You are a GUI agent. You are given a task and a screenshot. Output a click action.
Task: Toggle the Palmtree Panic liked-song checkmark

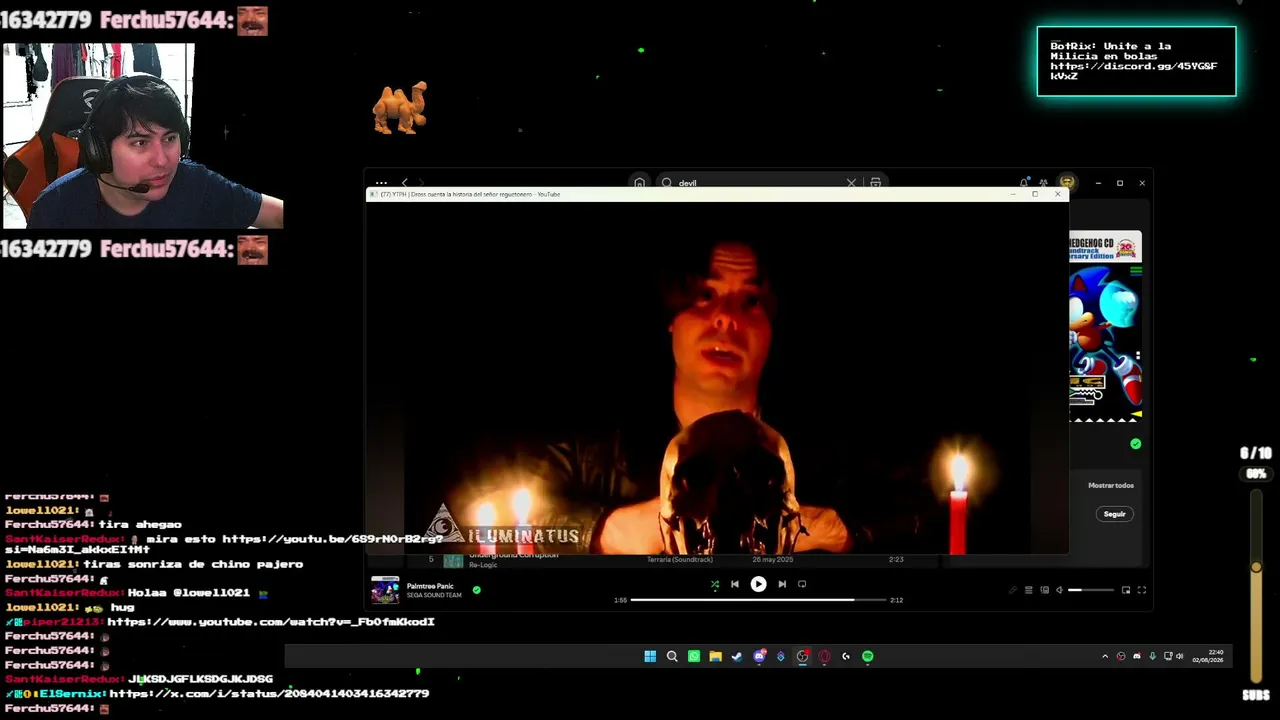point(476,590)
